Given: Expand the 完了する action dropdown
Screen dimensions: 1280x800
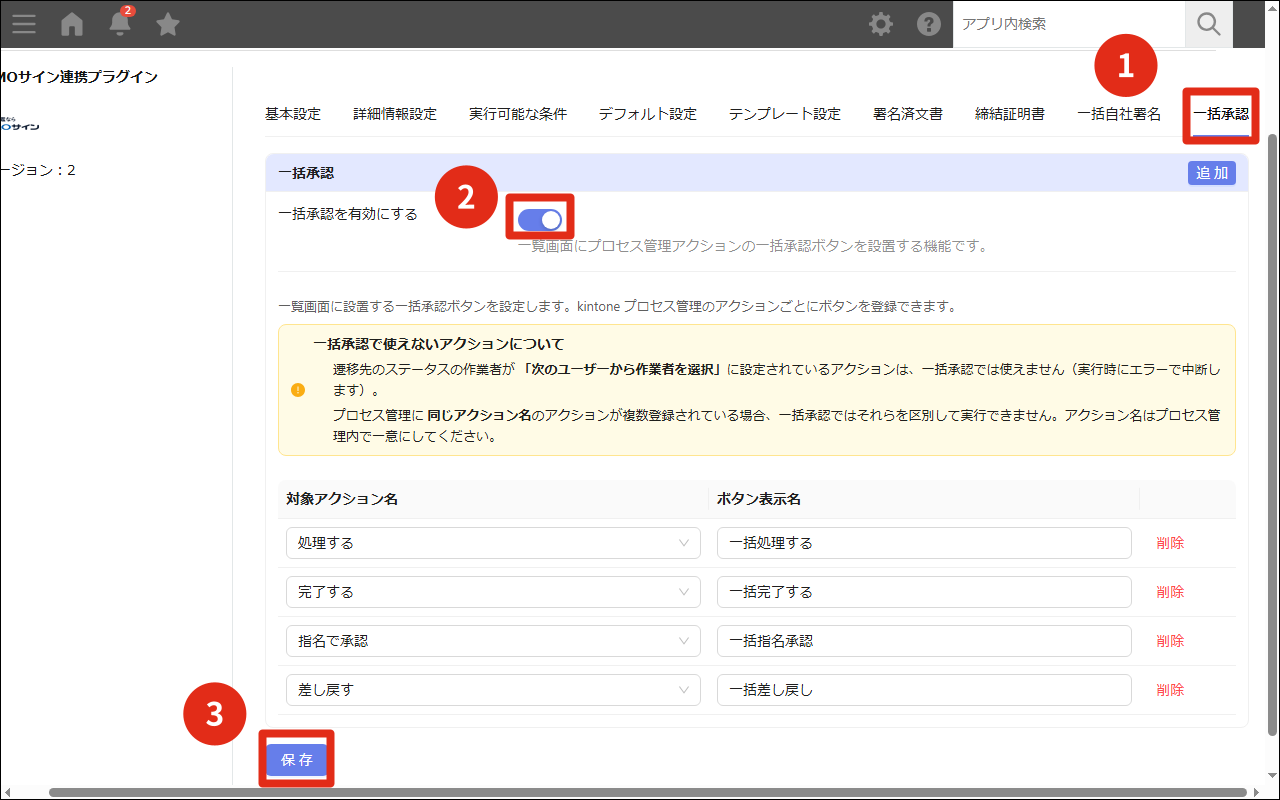Looking at the screenshot, I should (493, 592).
